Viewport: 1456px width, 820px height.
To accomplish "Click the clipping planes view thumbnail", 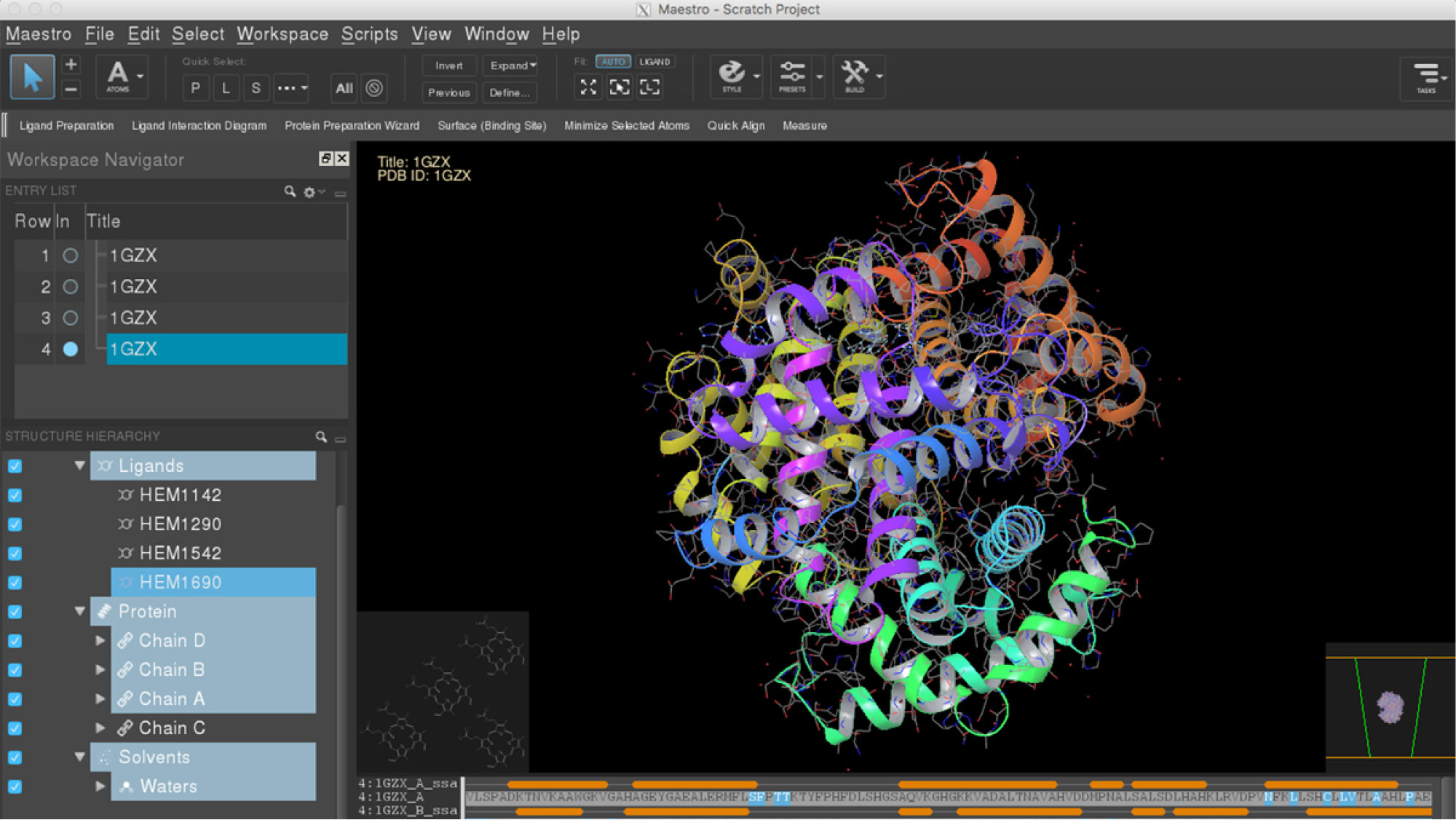I will (x=1390, y=706).
